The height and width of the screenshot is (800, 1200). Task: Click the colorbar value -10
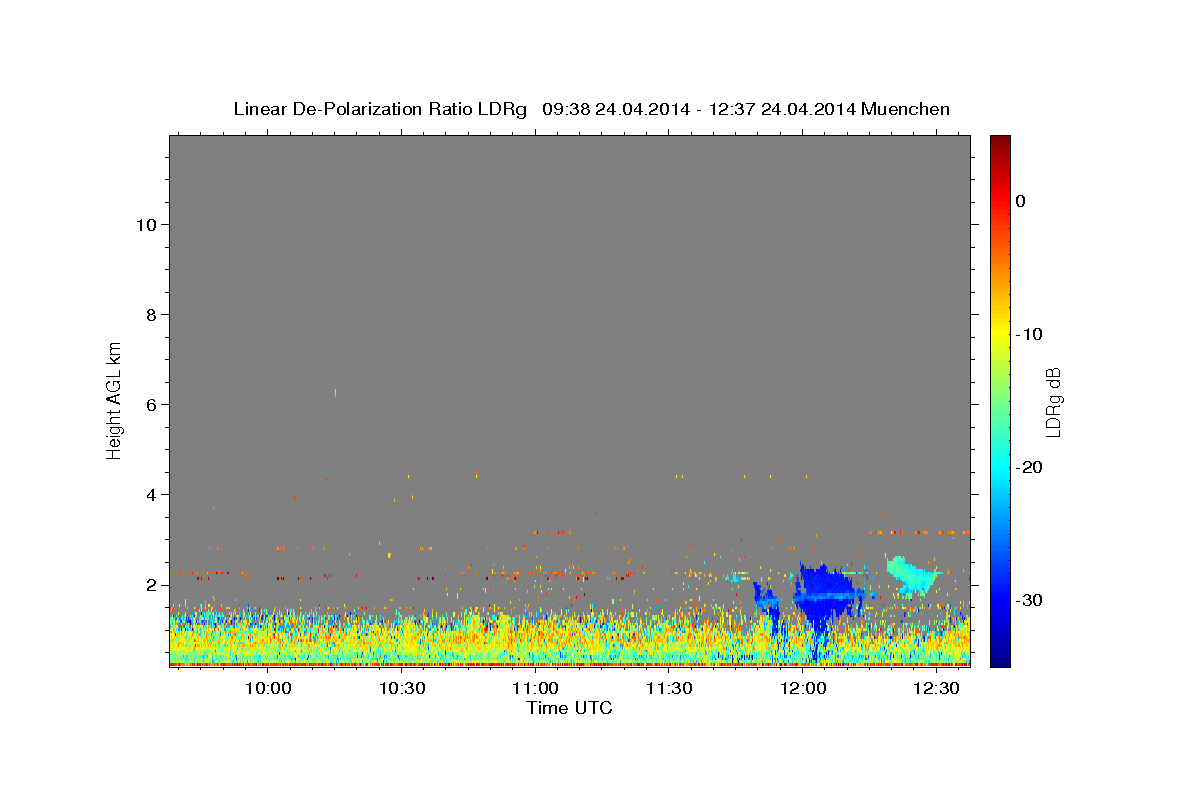click(x=1029, y=334)
